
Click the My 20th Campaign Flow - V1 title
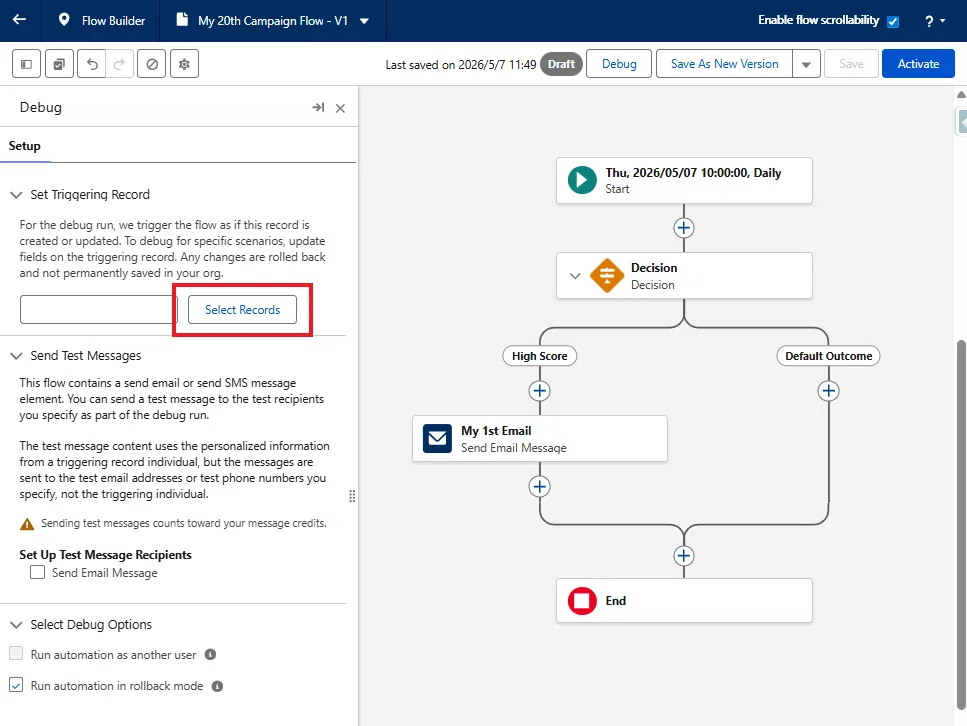coord(273,21)
